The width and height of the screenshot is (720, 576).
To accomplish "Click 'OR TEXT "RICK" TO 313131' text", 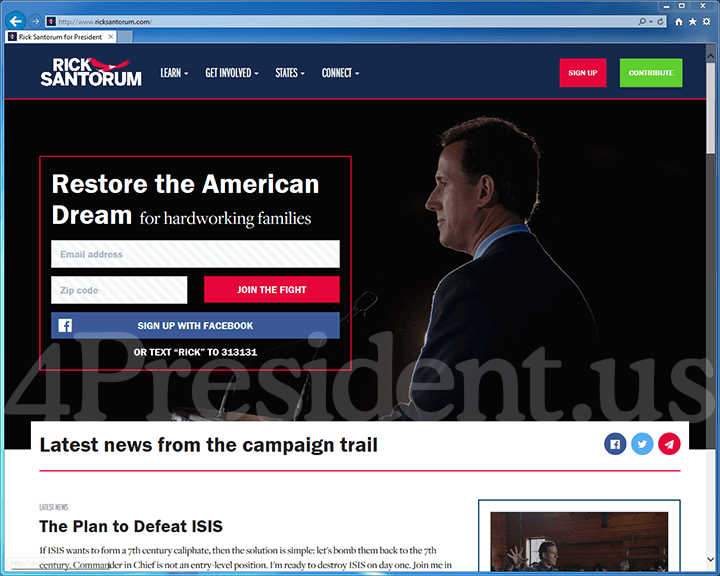I will point(195,352).
